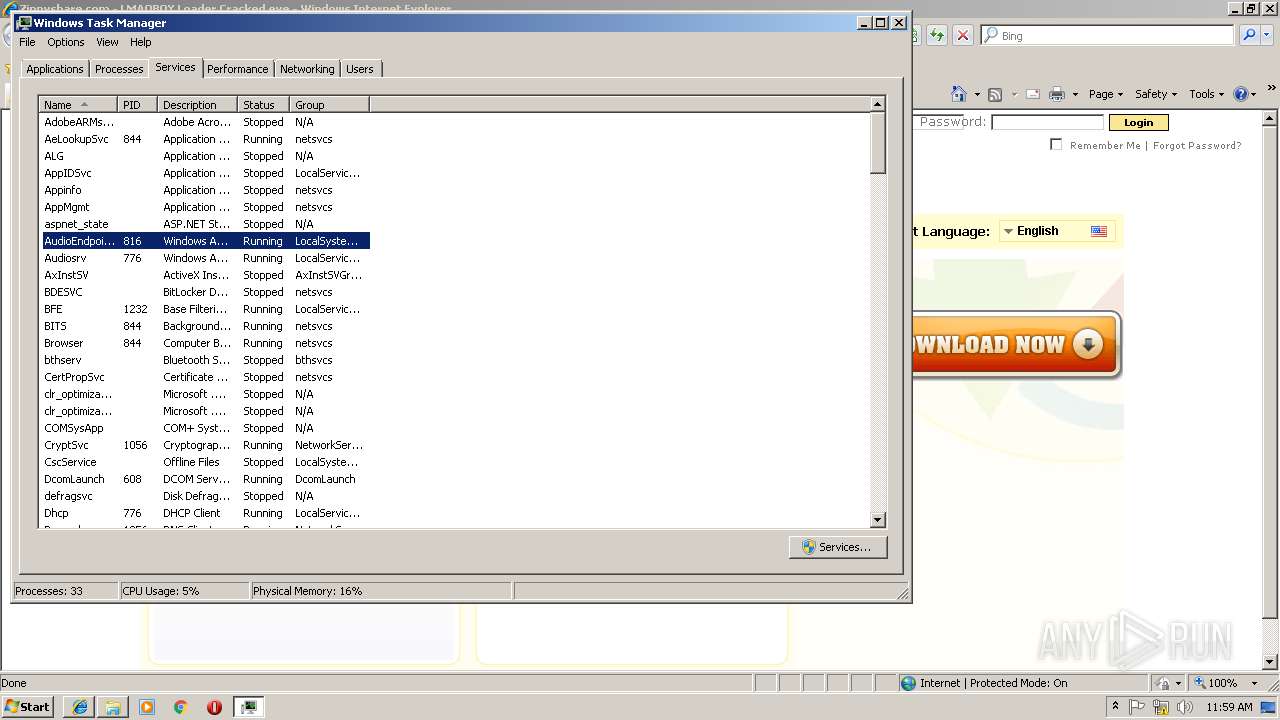
Task: Switch to the Applications tab
Action: (x=55, y=69)
